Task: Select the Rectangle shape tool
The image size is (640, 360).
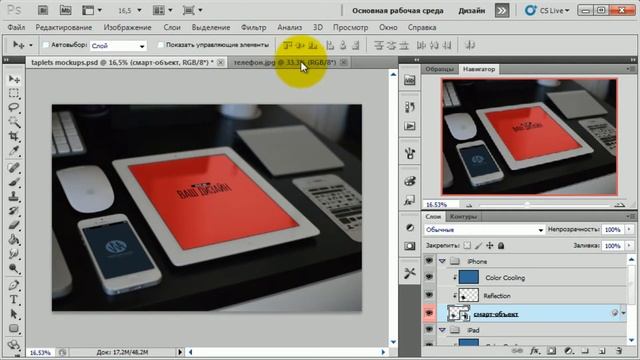Action: (14, 329)
